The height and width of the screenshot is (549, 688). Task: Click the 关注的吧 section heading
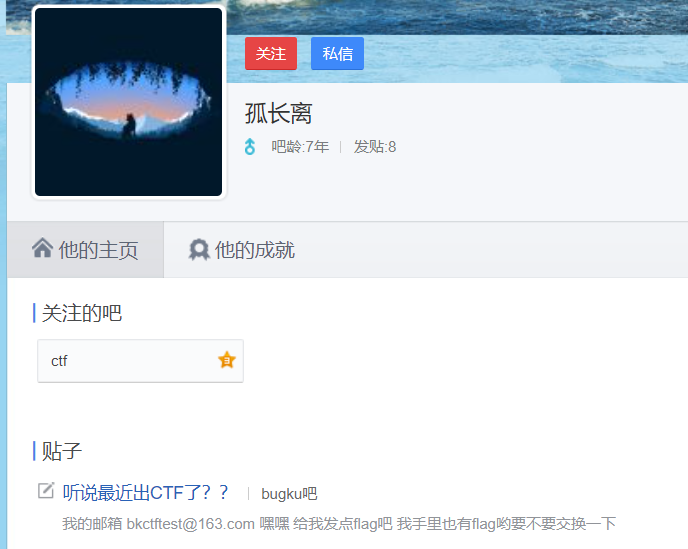[82, 313]
